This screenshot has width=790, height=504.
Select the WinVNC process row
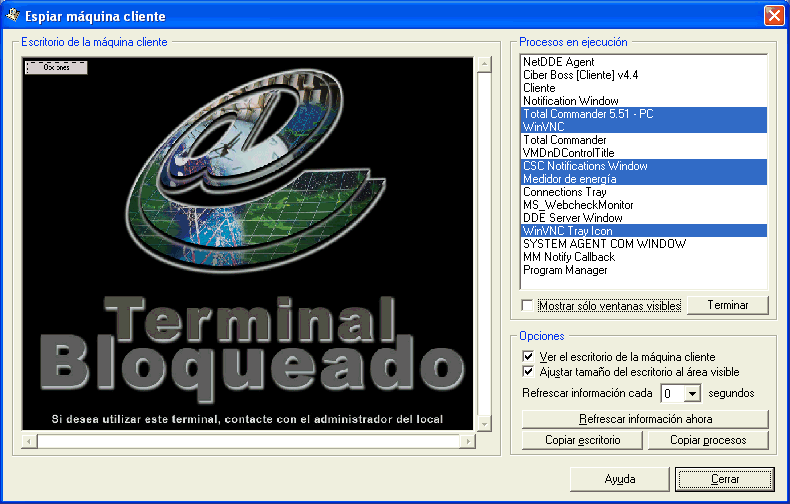pyautogui.click(x=643, y=127)
